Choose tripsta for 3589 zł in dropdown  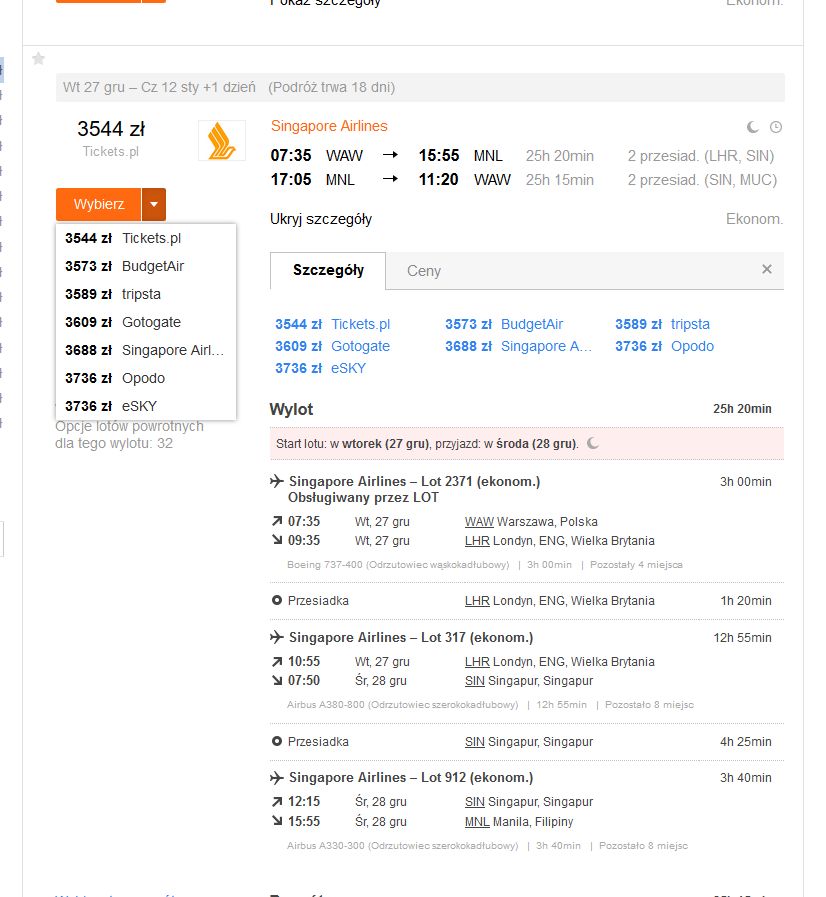(x=146, y=294)
